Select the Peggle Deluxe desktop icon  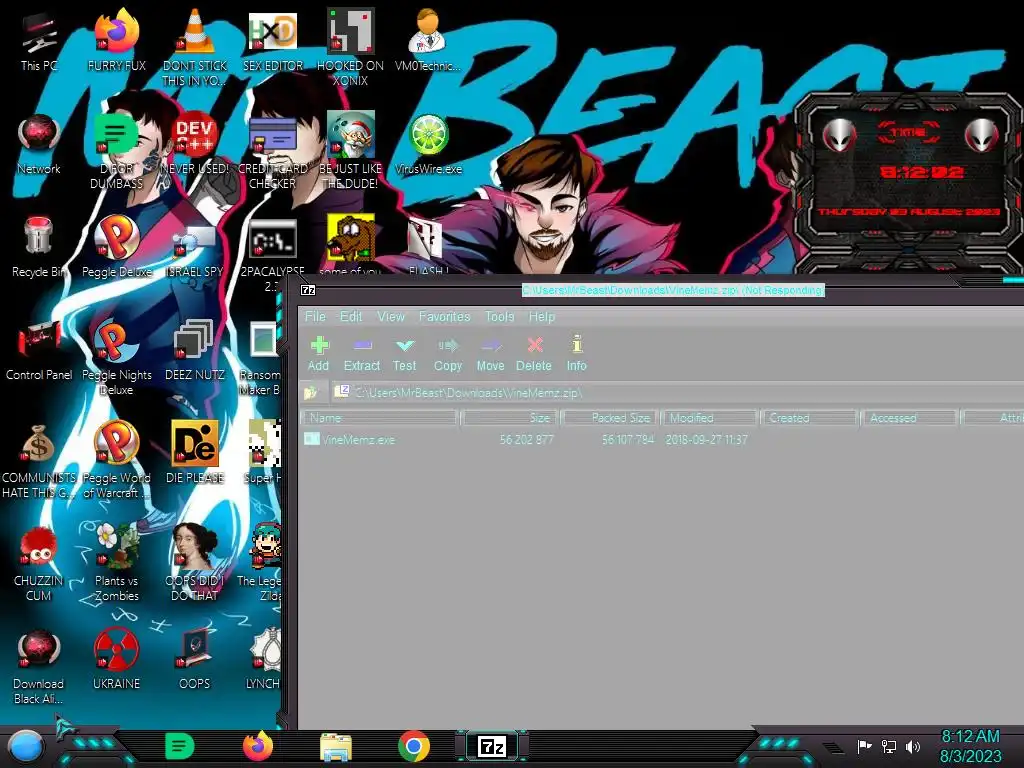[117, 248]
